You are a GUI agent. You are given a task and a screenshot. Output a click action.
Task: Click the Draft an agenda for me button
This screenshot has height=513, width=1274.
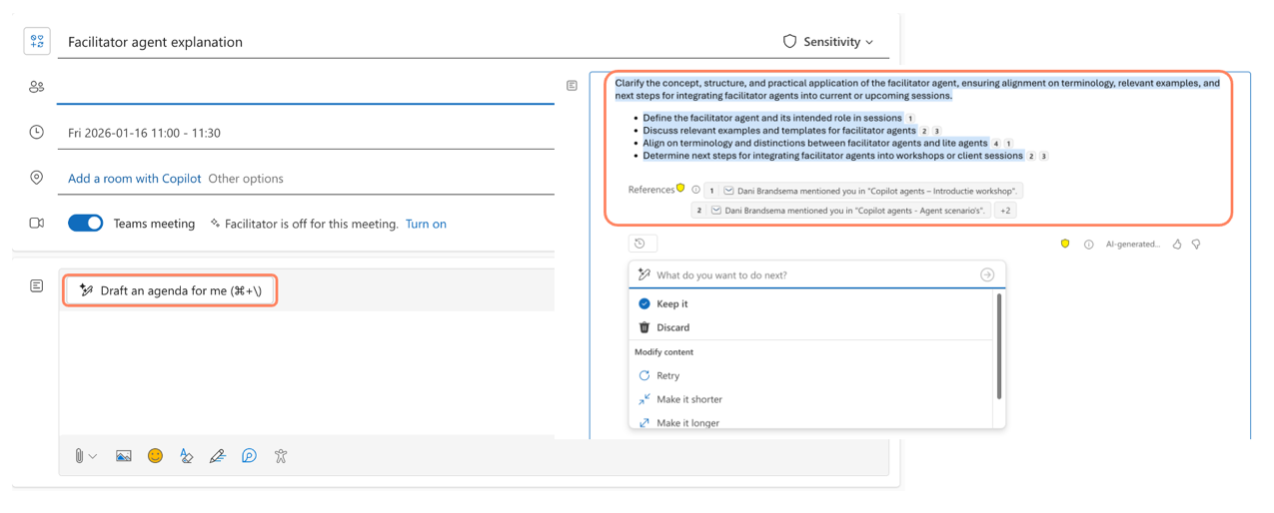click(x=170, y=290)
